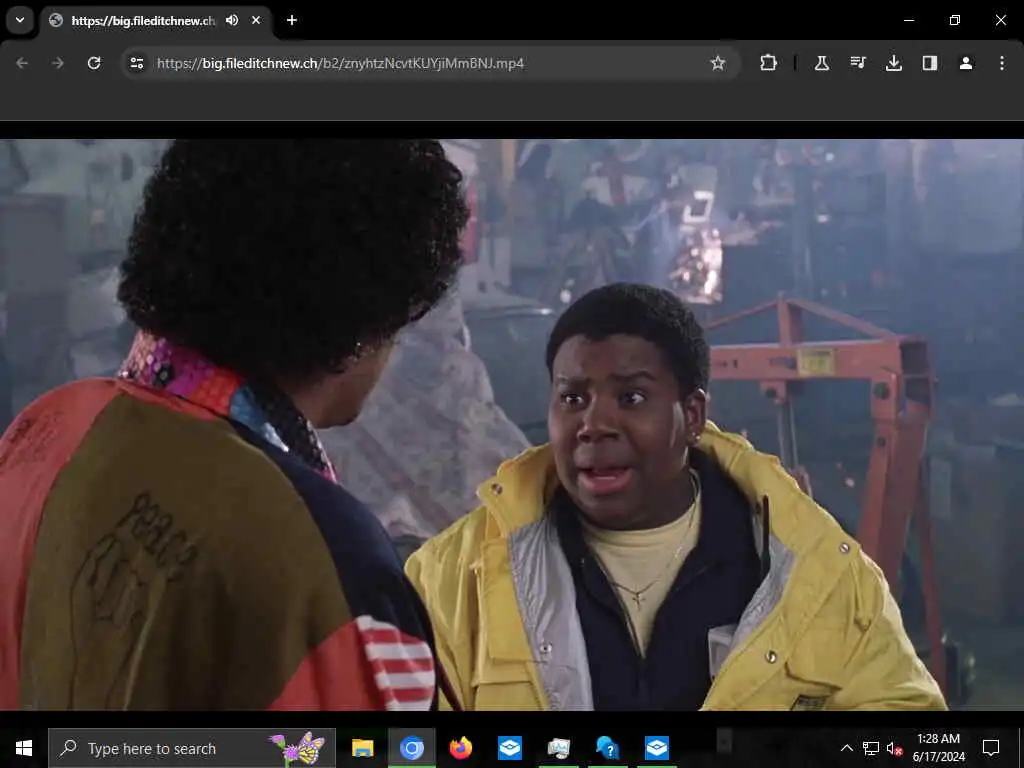This screenshot has width=1024, height=768.
Task: Open the muted volume tray icon
Action: coord(894,748)
